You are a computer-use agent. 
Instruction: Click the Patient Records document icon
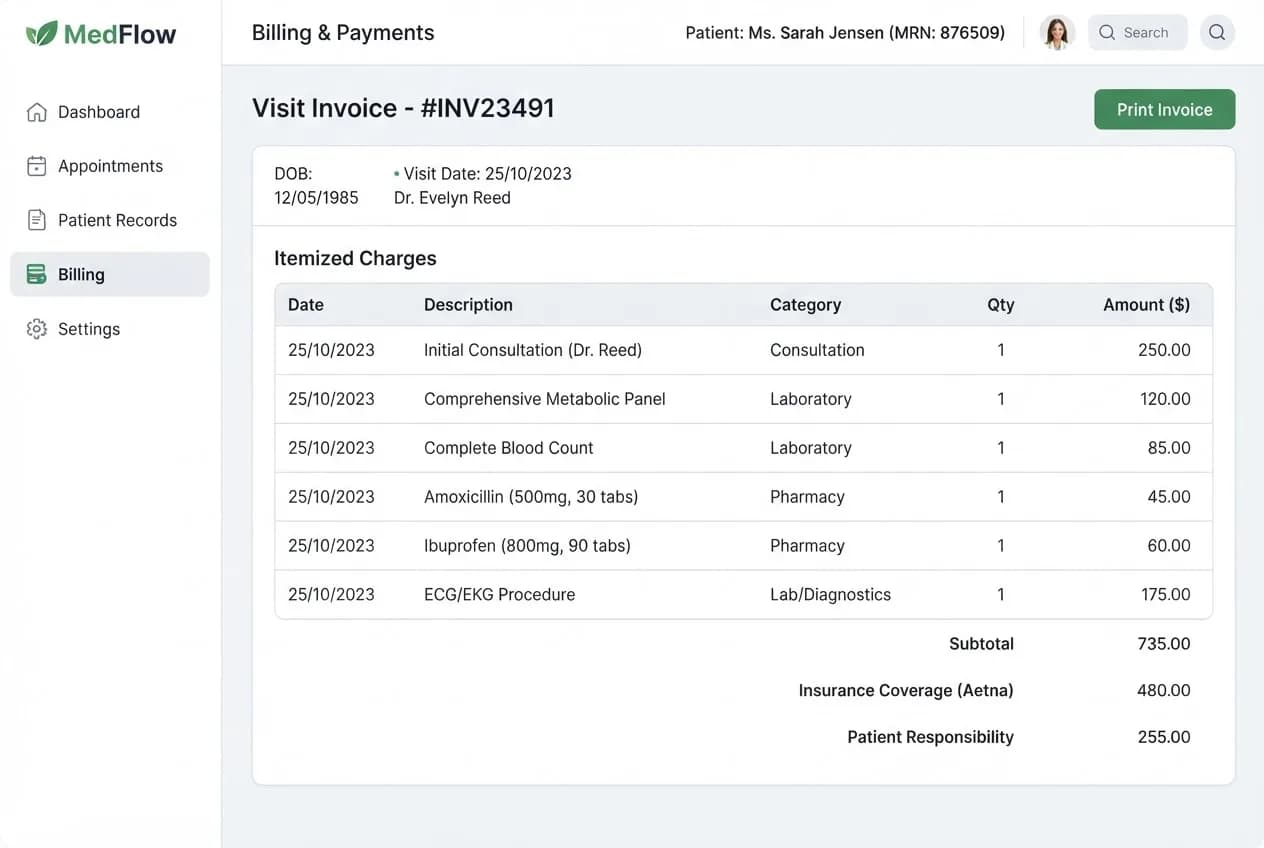[37, 220]
